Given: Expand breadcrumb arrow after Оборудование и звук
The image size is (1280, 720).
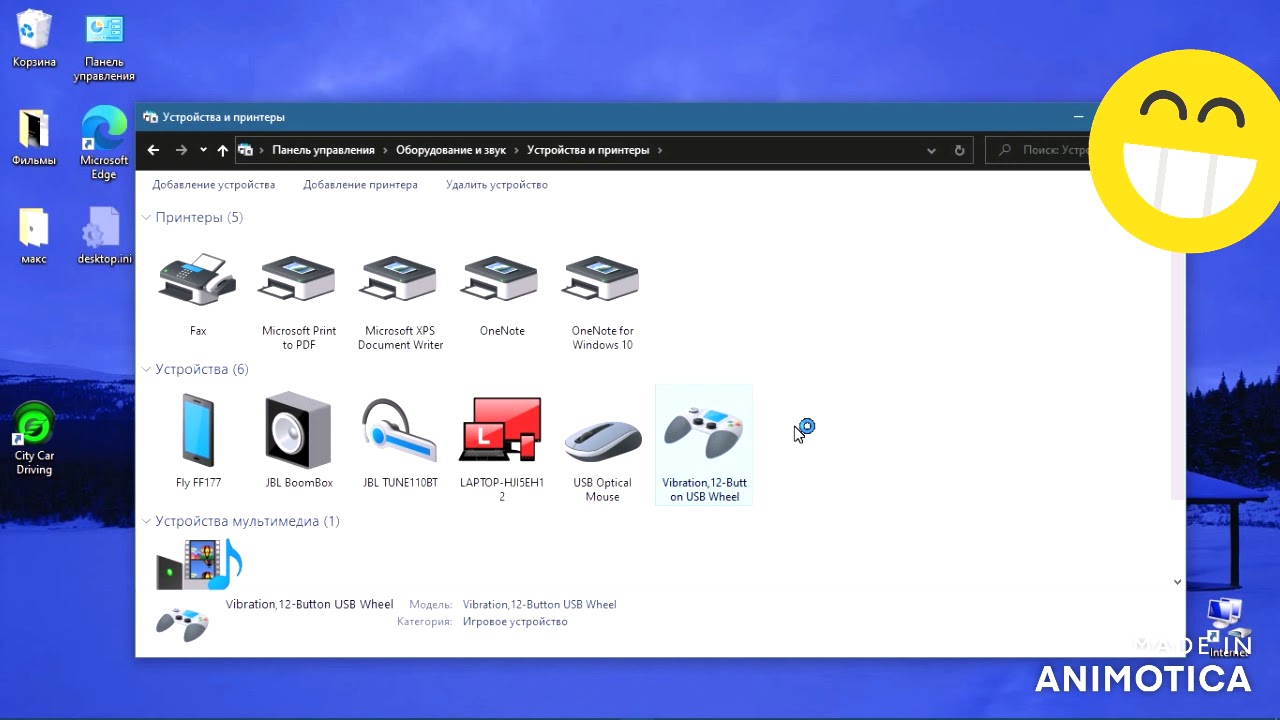Looking at the screenshot, I should click(517, 150).
